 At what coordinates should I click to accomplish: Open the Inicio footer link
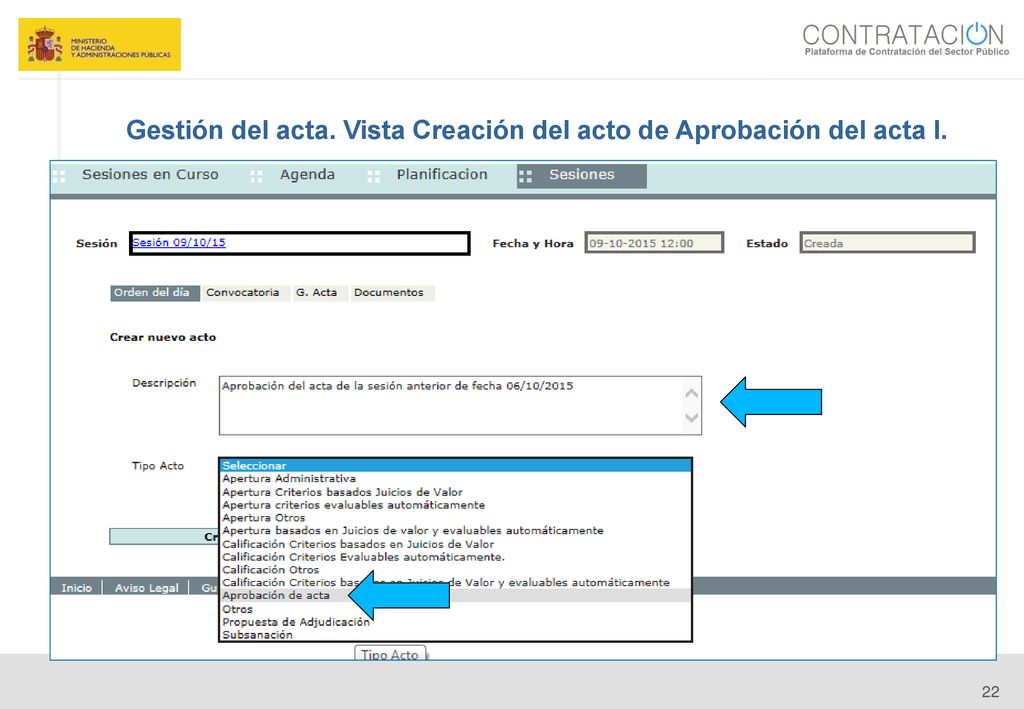(76, 588)
